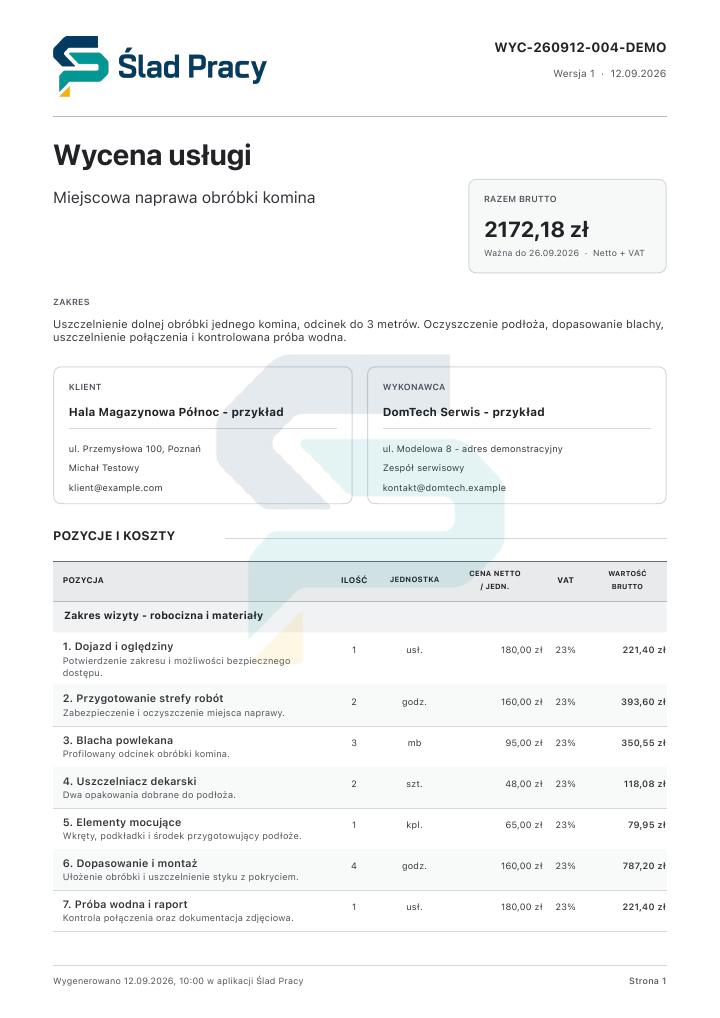720x1018 pixels.
Task: Click address ul. Przemysłowa 100, Poznań
Action: click(x=134, y=449)
